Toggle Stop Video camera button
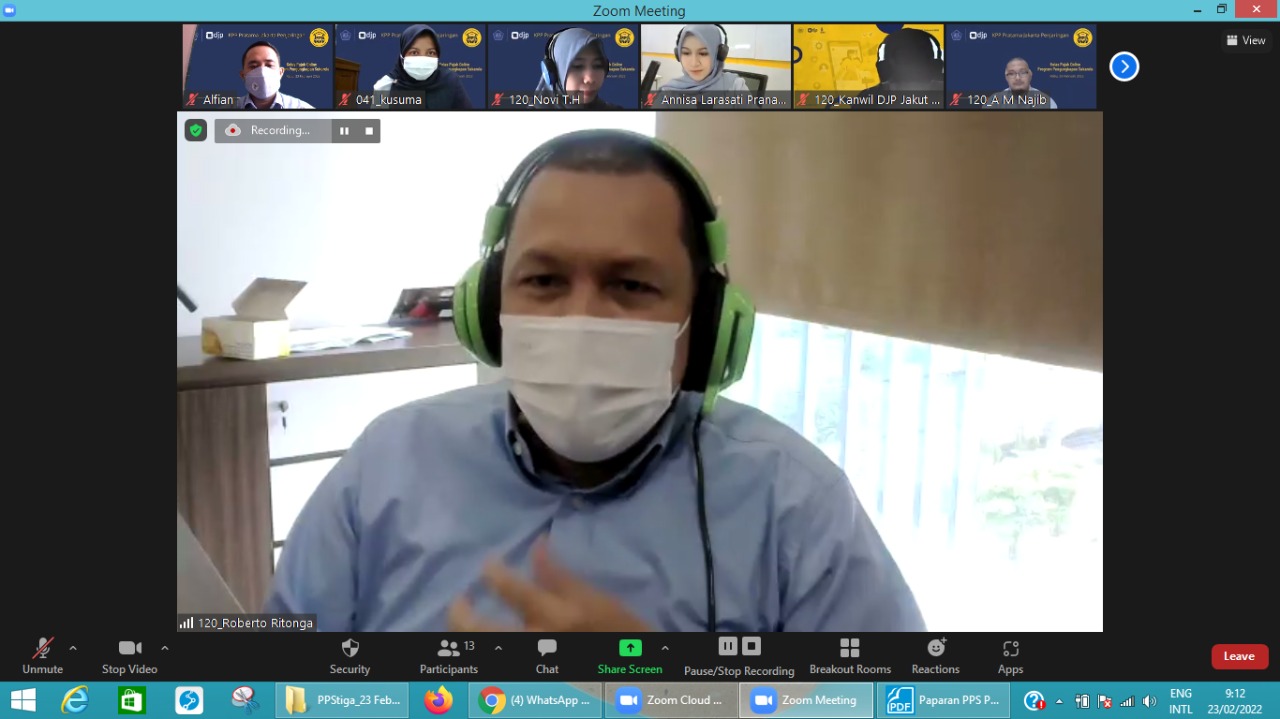1280x719 pixels. (129, 656)
